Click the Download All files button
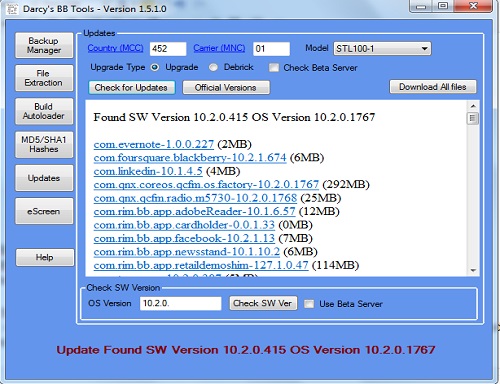 coord(433,87)
